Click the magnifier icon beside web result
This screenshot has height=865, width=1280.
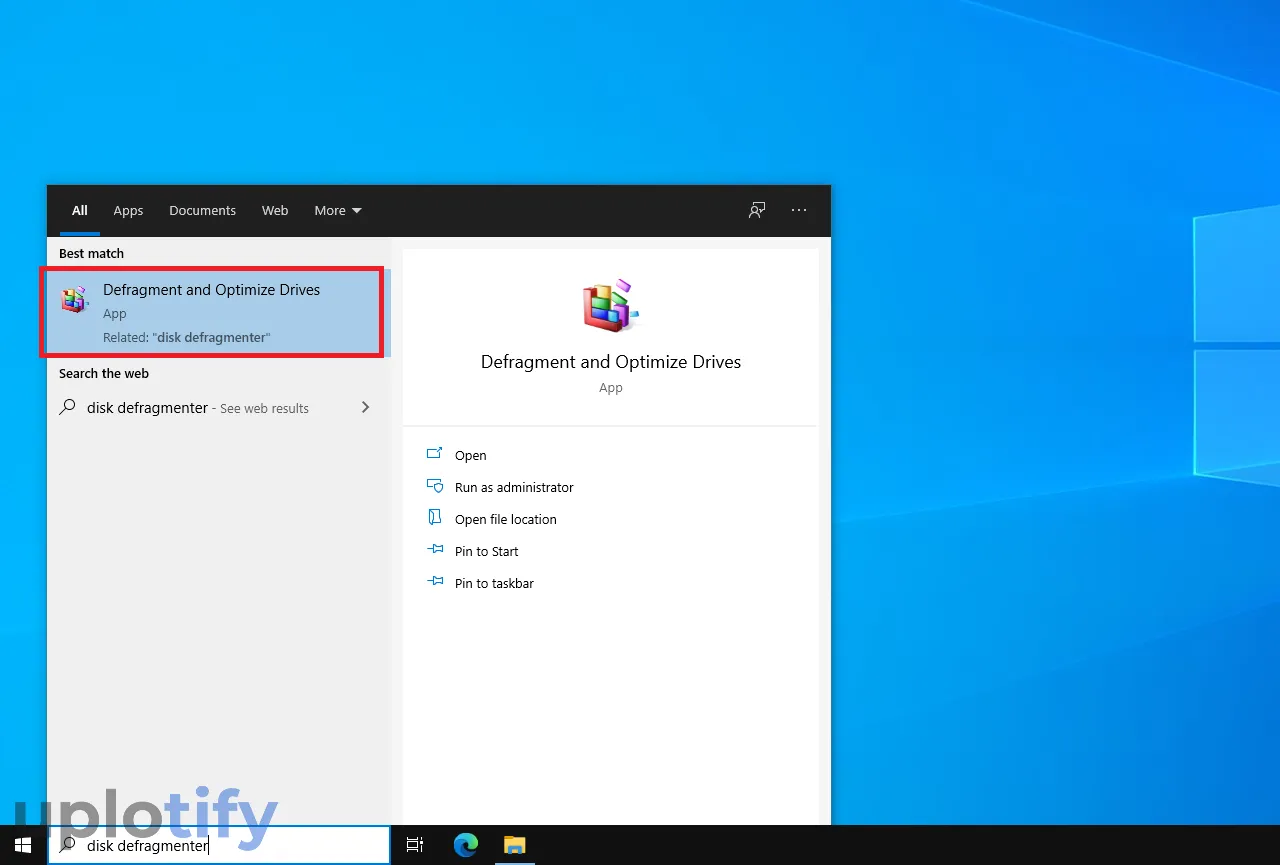tap(68, 407)
